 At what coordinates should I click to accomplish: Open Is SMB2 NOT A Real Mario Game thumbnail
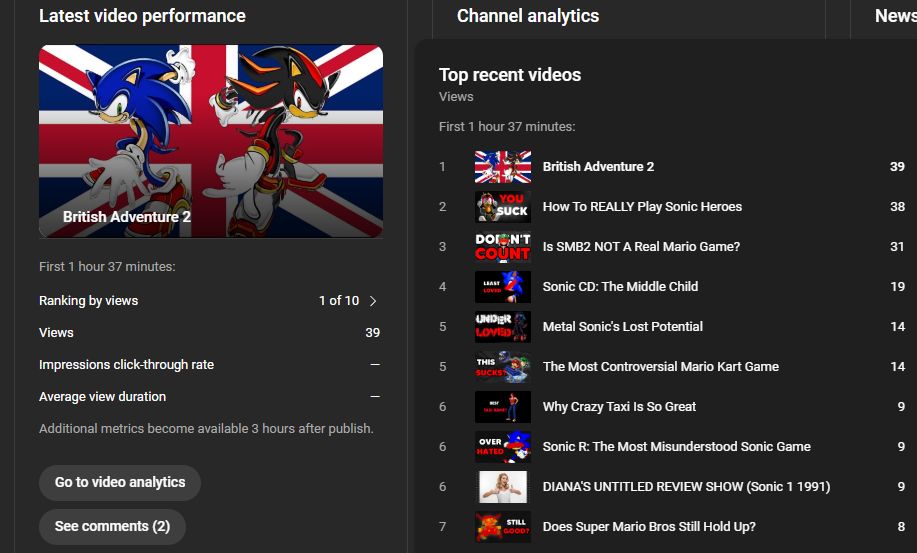[x=503, y=247]
